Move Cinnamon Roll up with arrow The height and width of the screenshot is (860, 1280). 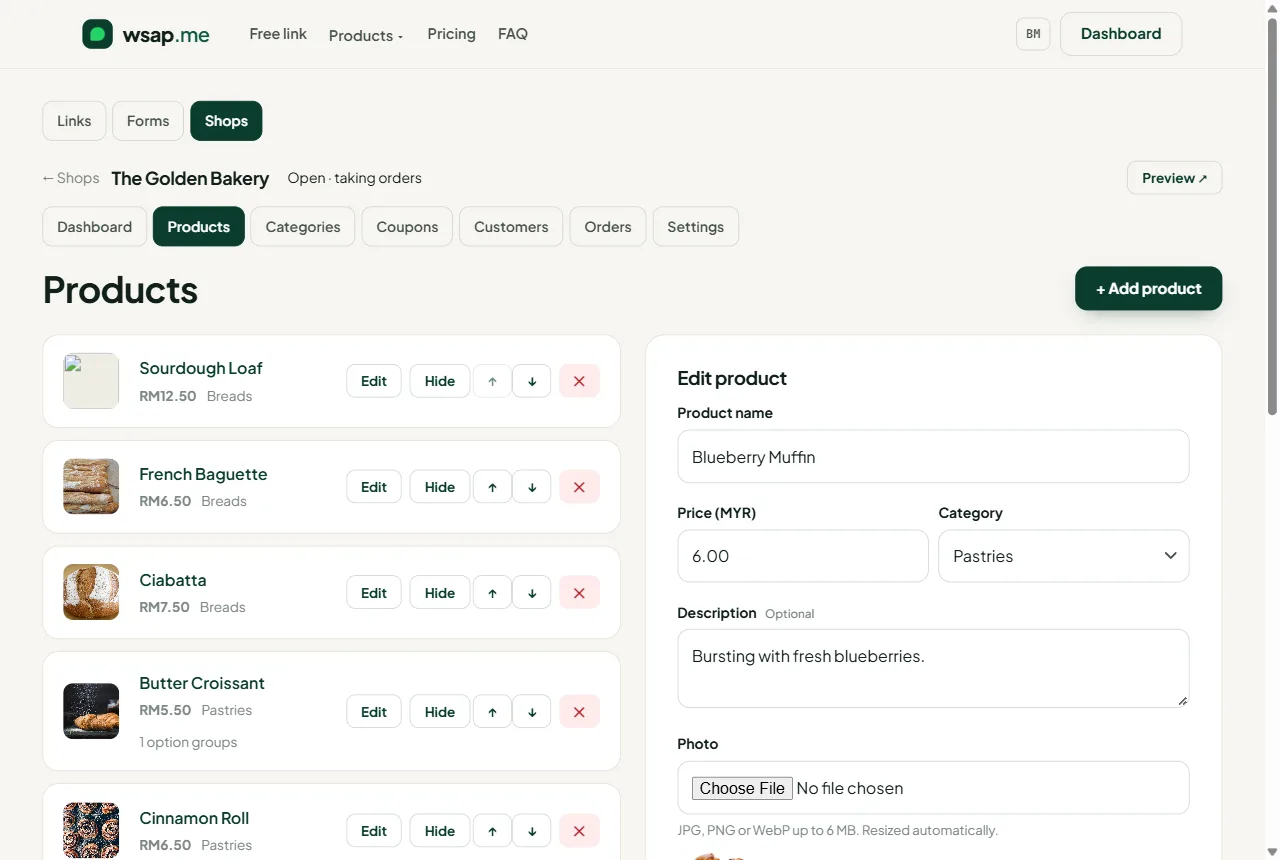point(492,831)
